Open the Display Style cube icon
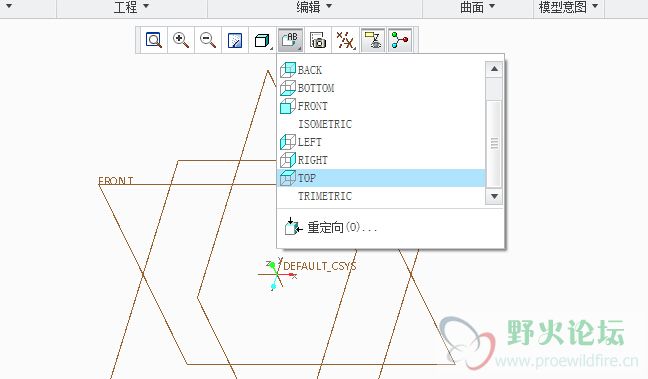 (262, 40)
